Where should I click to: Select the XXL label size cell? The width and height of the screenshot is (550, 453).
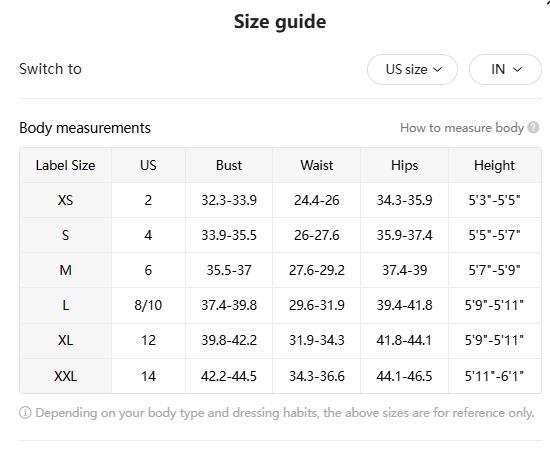coord(65,376)
